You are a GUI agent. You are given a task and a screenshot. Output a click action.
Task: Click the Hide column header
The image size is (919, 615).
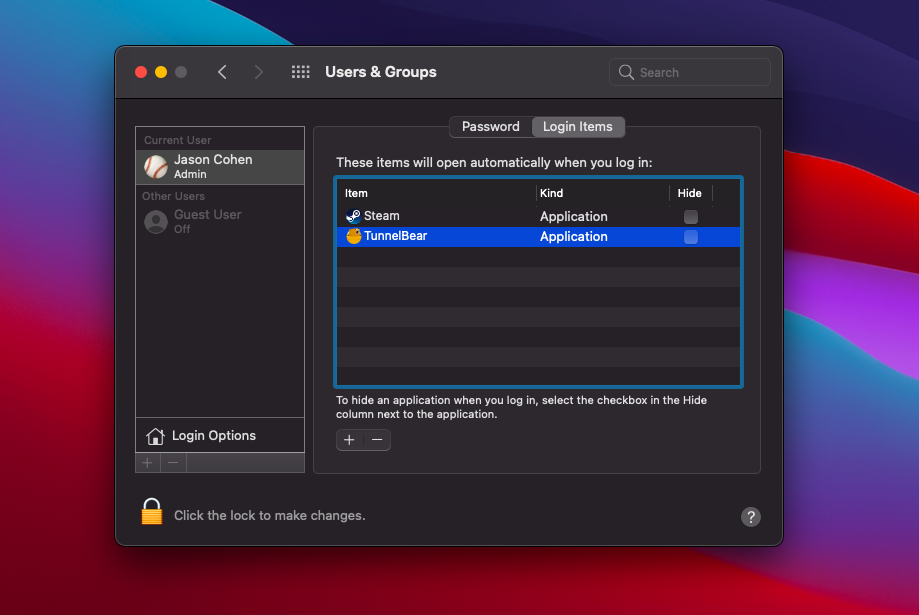click(690, 193)
